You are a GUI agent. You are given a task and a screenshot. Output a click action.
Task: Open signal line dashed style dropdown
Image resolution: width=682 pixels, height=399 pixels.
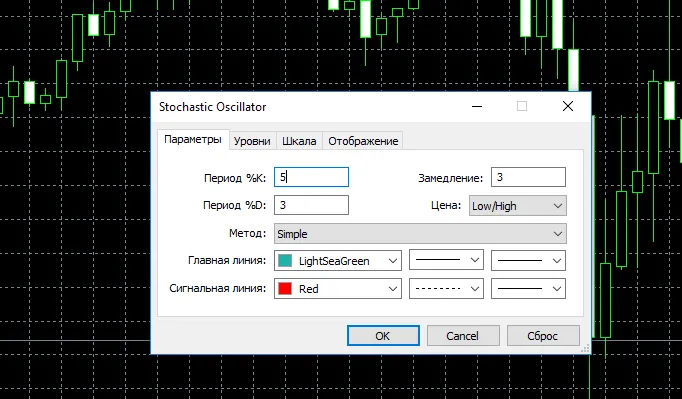click(446, 288)
